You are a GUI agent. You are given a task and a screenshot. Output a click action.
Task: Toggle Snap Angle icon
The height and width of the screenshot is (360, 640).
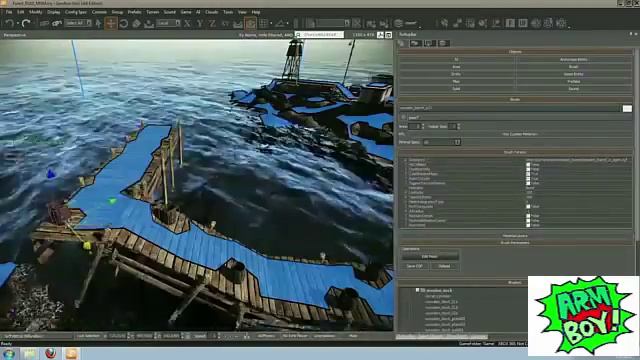[x=280, y=23]
